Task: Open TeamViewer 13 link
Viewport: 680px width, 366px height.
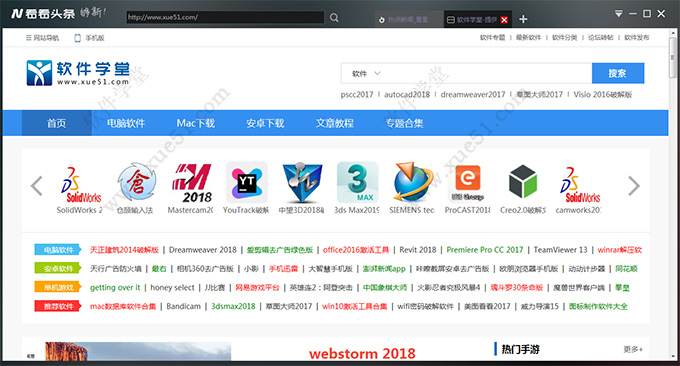Action: click(560, 250)
